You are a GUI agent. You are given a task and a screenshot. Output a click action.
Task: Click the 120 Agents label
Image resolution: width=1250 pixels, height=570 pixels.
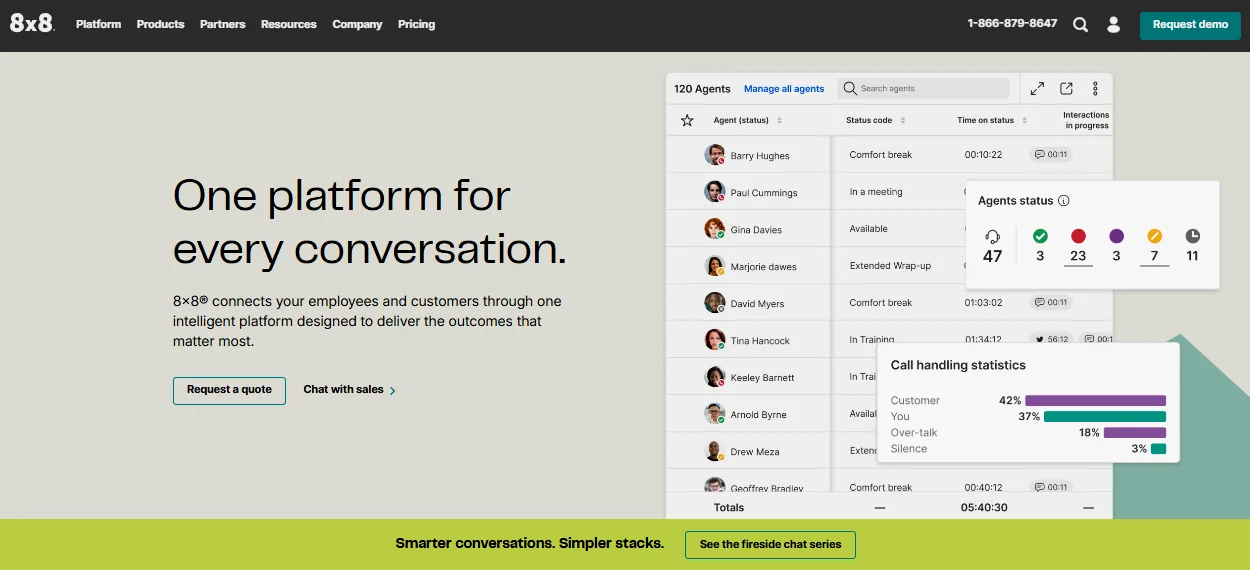point(702,89)
